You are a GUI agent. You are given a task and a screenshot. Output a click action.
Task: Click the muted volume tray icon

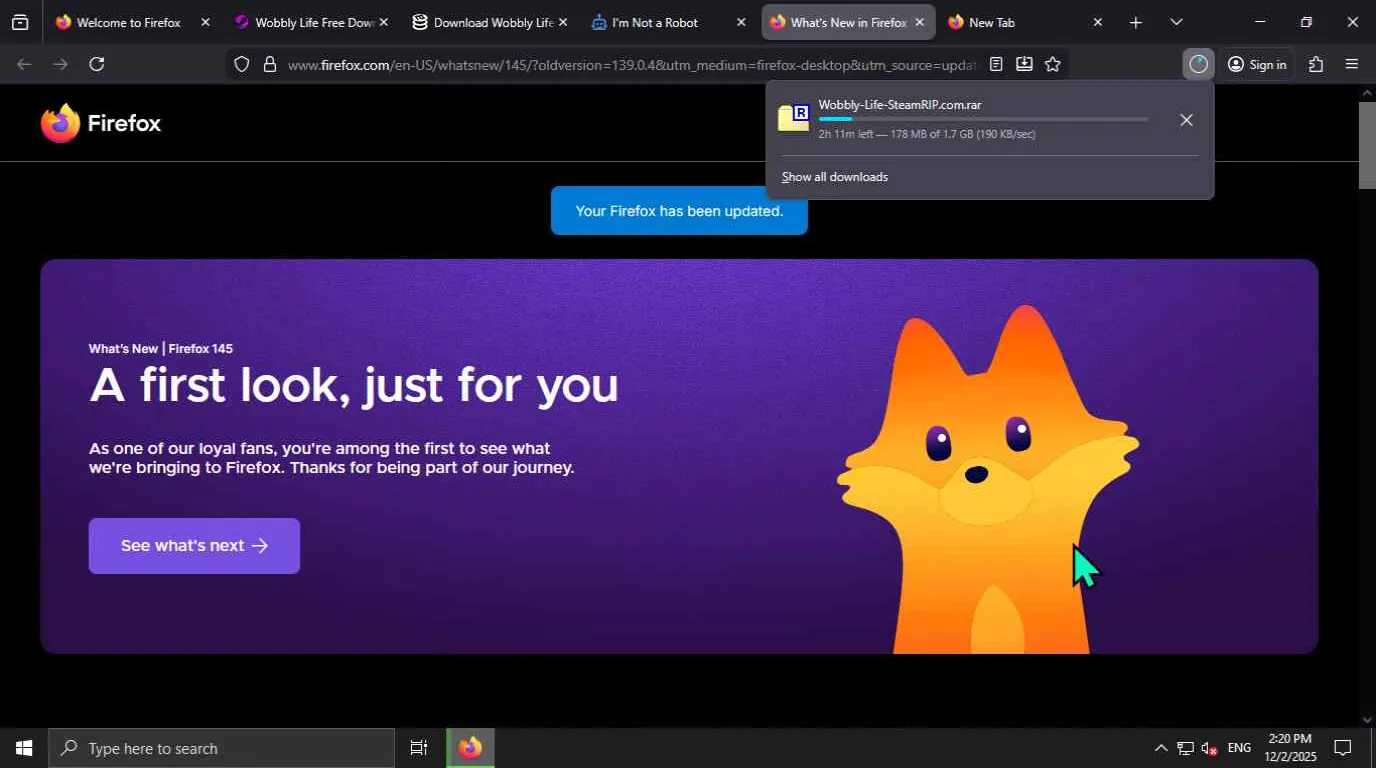point(1209,748)
